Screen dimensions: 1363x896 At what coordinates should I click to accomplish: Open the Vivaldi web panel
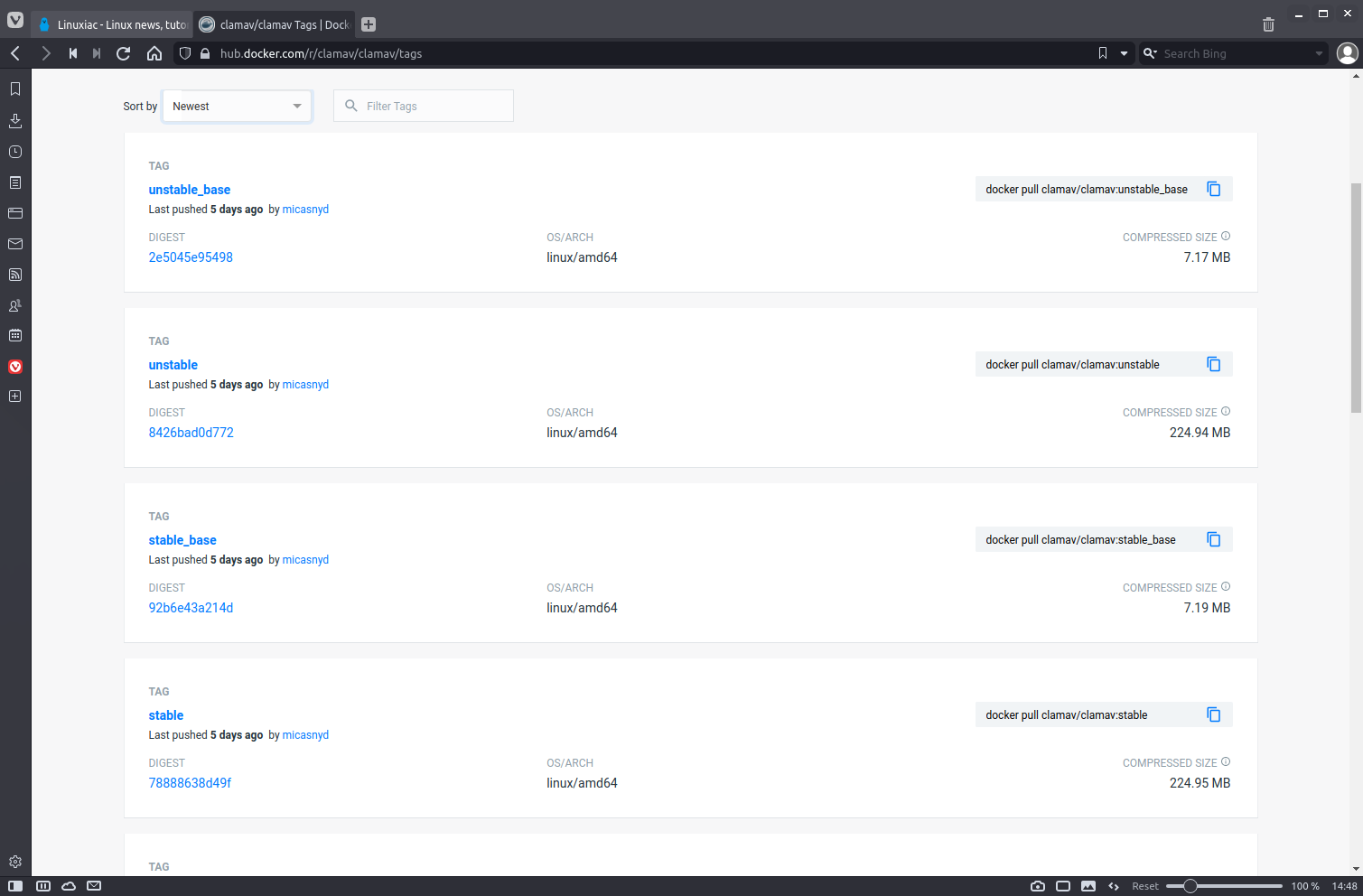pyautogui.click(x=15, y=367)
